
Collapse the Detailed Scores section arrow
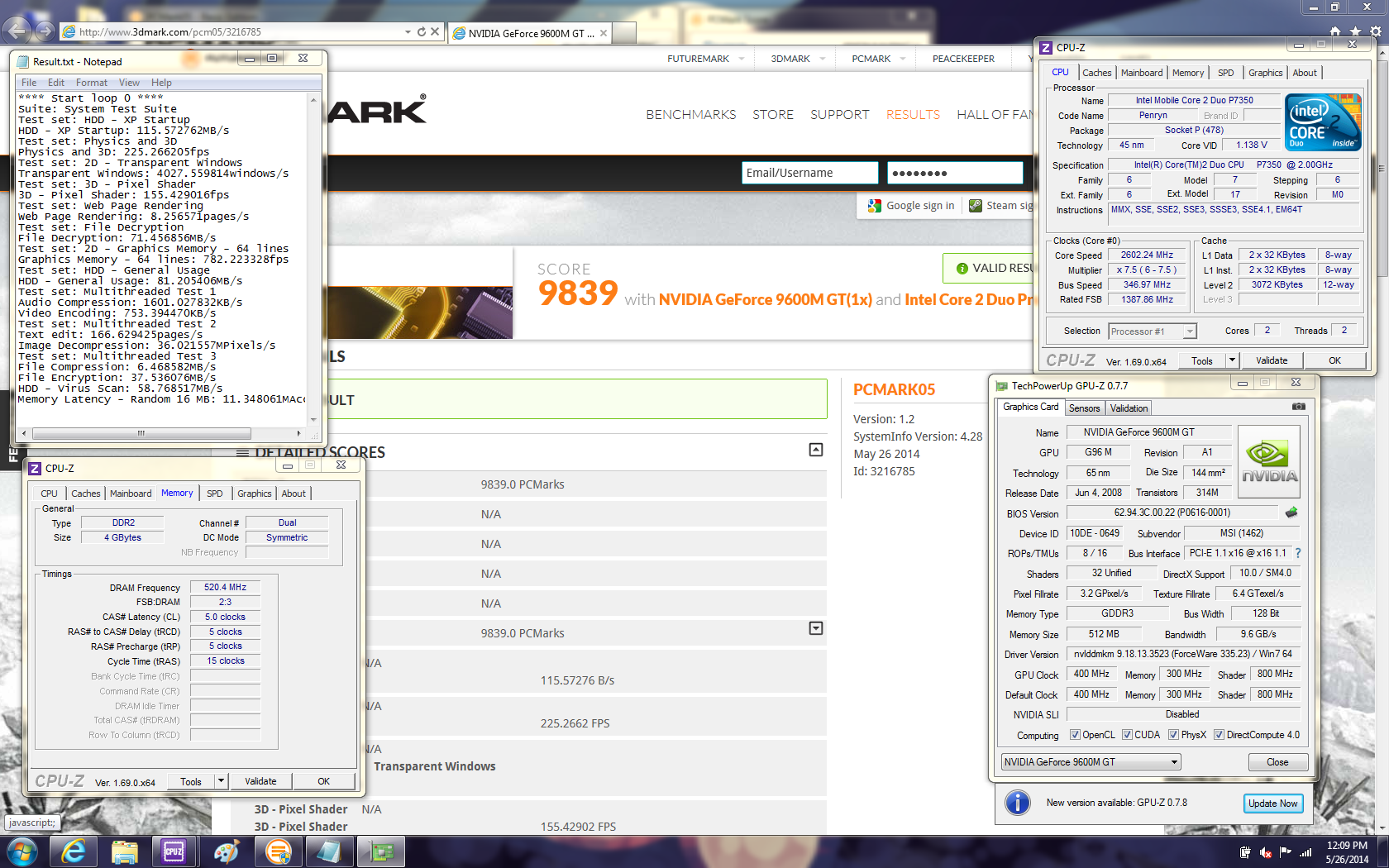pos(816,450)
